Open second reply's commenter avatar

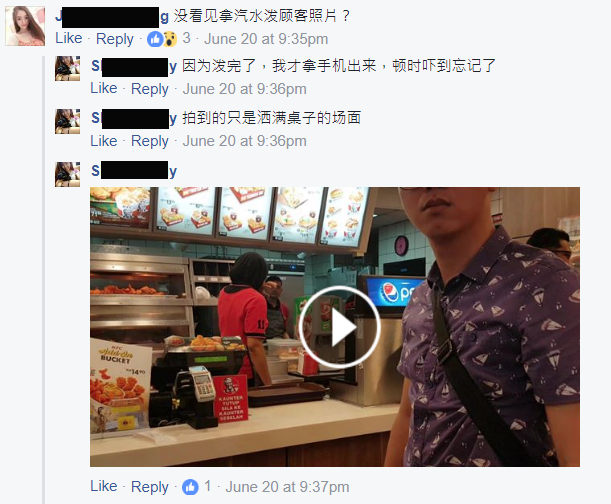coord(67,121)
